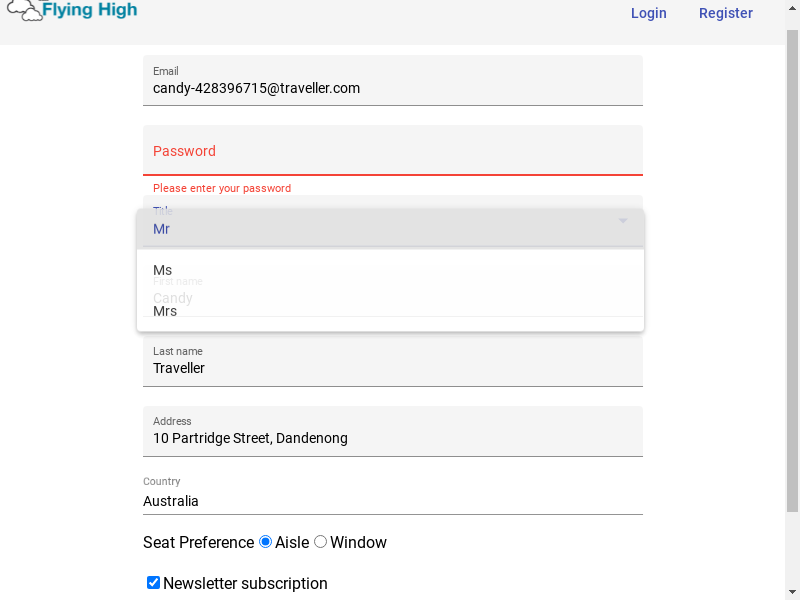This screenshot has height=600, width=800.
Task: Open the Login page link
Action: [648, 13]
